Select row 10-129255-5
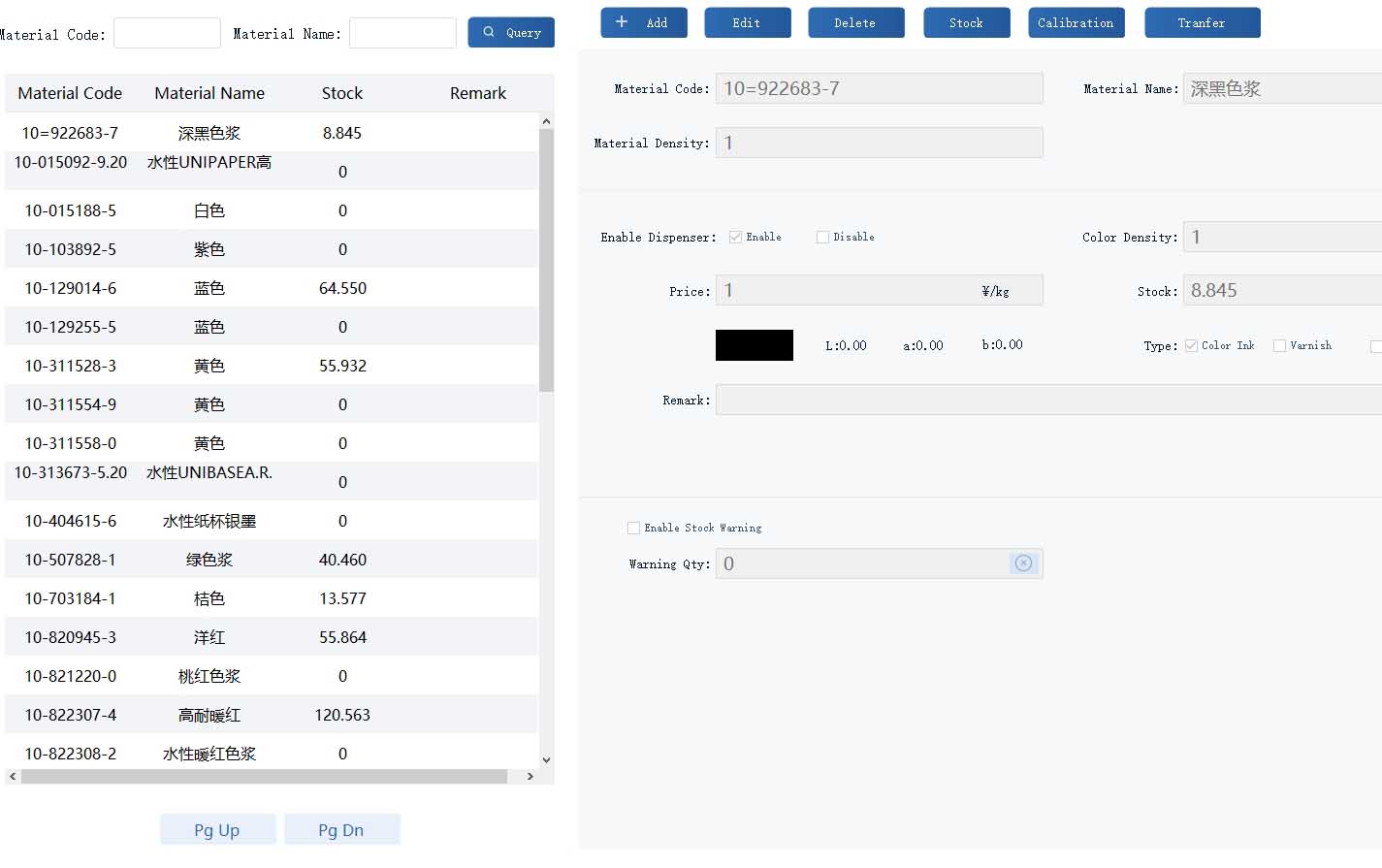 [x=272, y=327]
